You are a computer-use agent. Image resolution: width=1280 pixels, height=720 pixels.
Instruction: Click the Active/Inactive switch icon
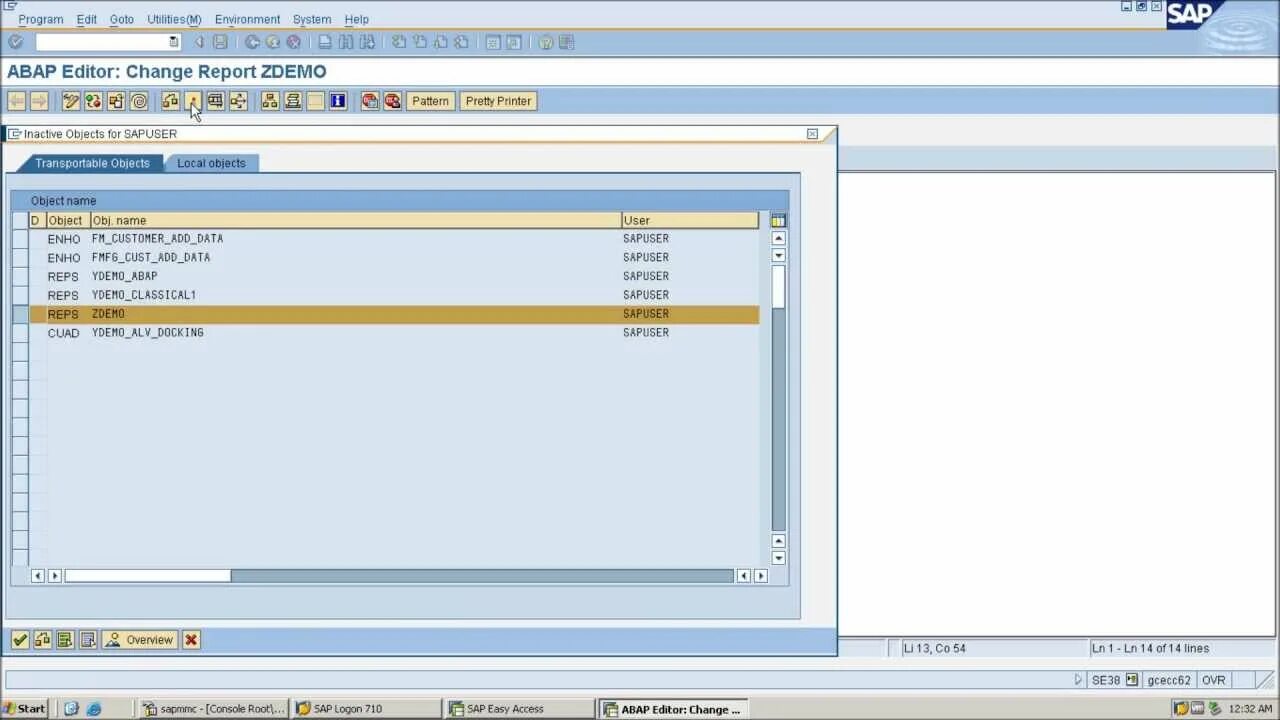coord(93,101)
